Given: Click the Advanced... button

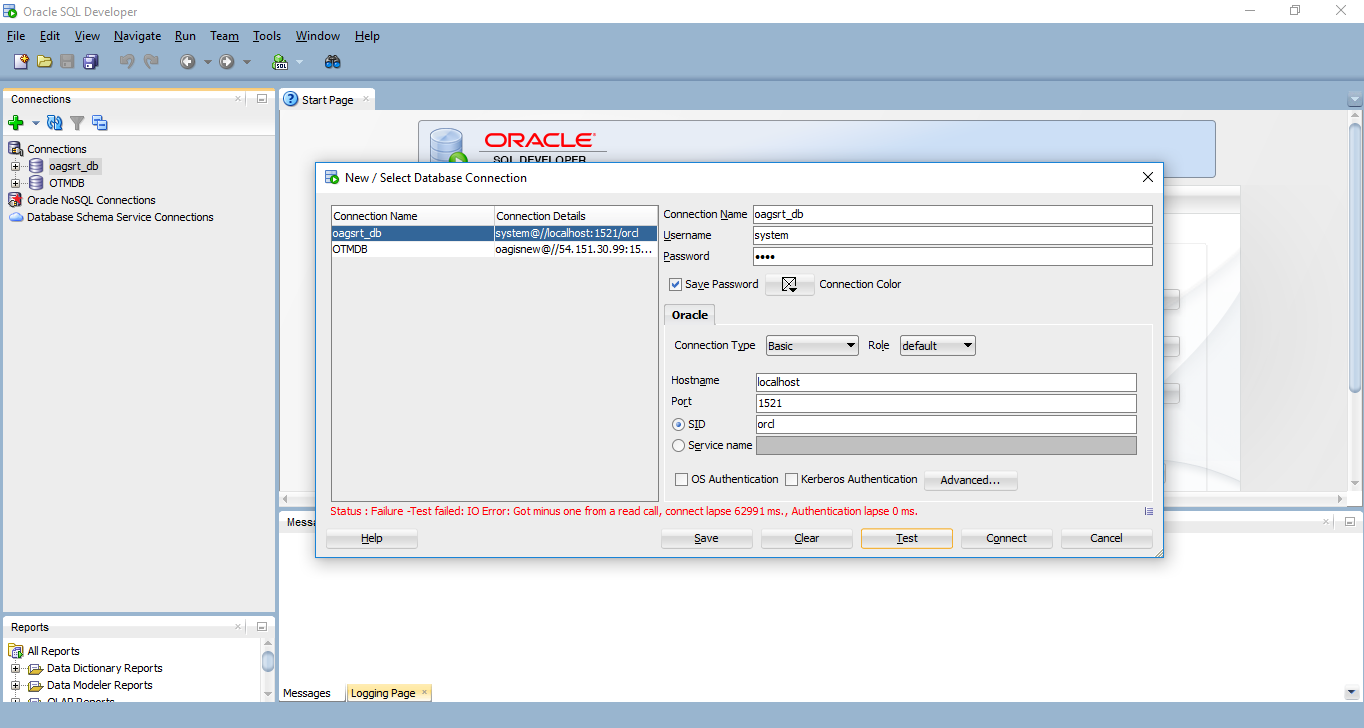Looking at the screenshot, I should click(970, 480).
